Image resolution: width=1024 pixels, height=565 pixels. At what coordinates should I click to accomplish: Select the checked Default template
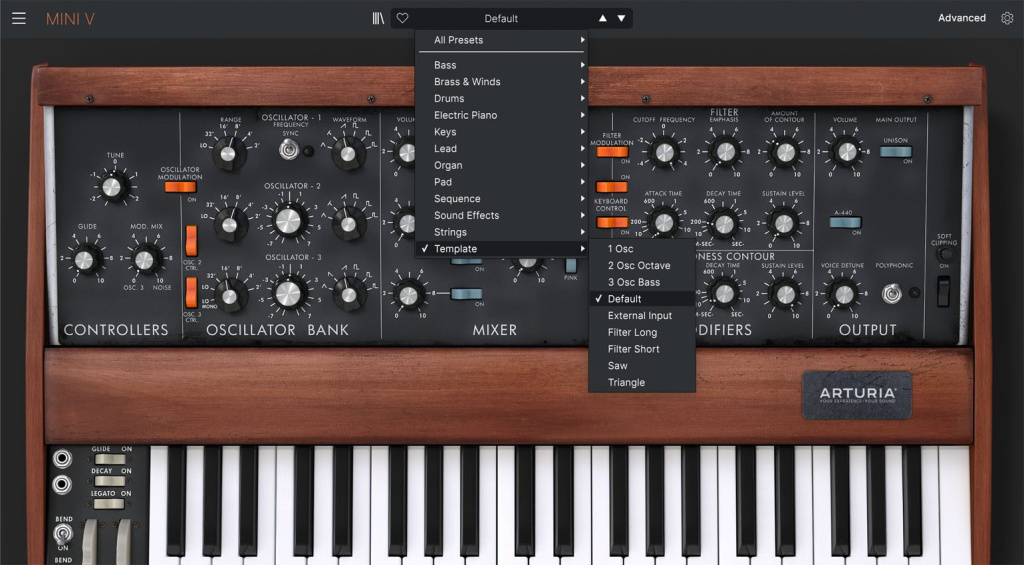click(x=642, y=299)
